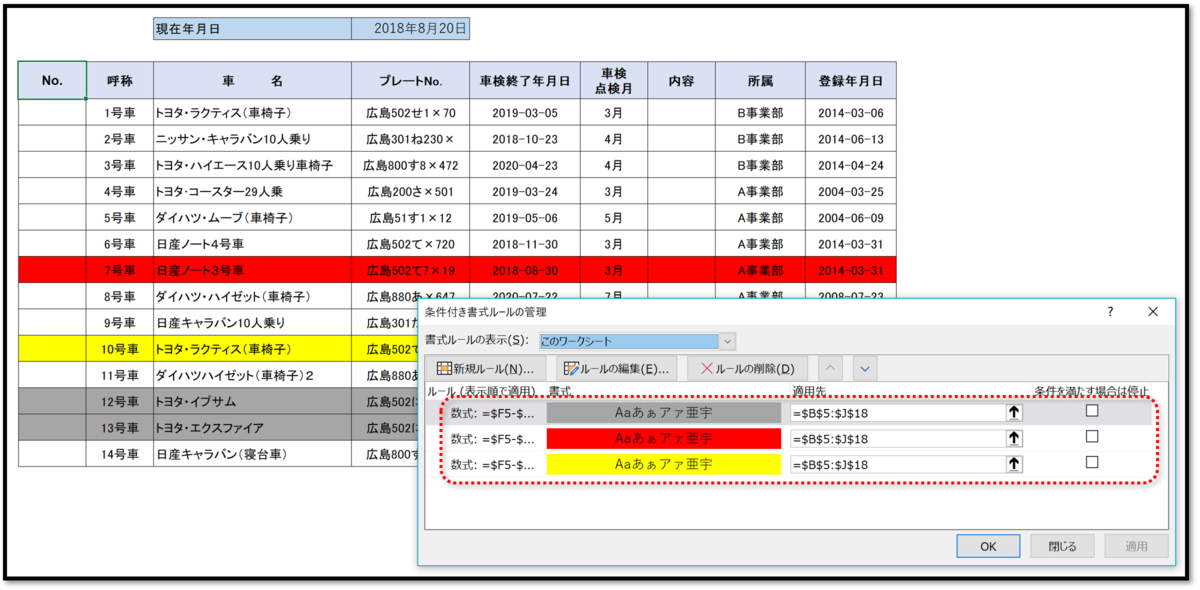Viewport: 1200px width, 590px height.
Task: Tick the stop-if-true checkbox for the yellow rule
Action: point(1092,463)
